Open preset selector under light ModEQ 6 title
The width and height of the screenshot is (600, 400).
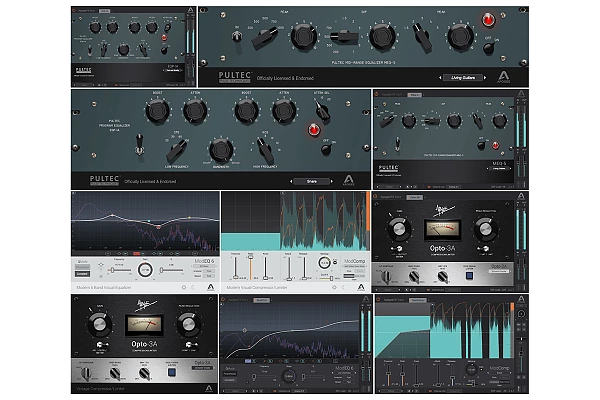point(204,266)
